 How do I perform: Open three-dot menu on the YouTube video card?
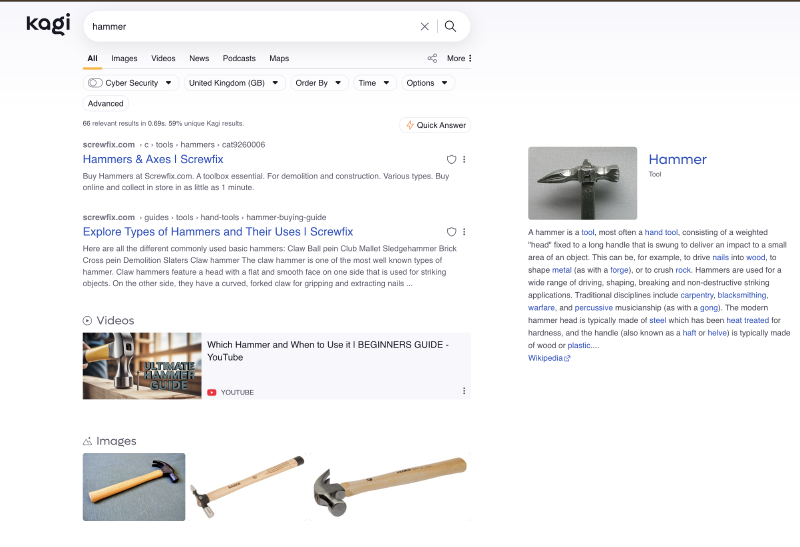(464, 391)
